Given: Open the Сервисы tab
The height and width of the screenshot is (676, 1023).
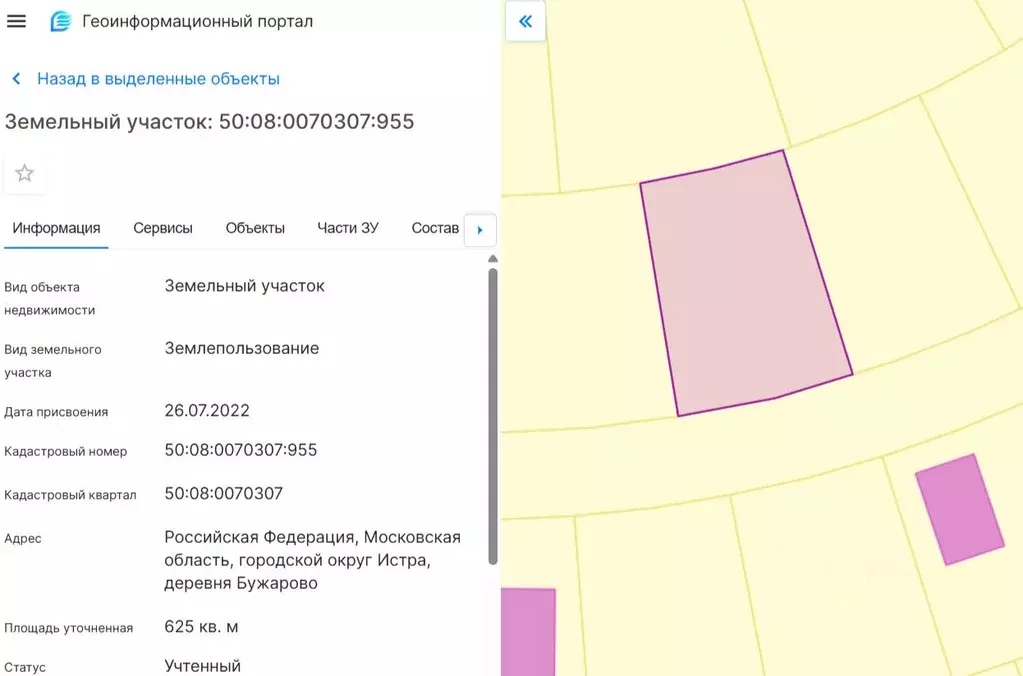Looking at the screenshot, I should (163, 228).
